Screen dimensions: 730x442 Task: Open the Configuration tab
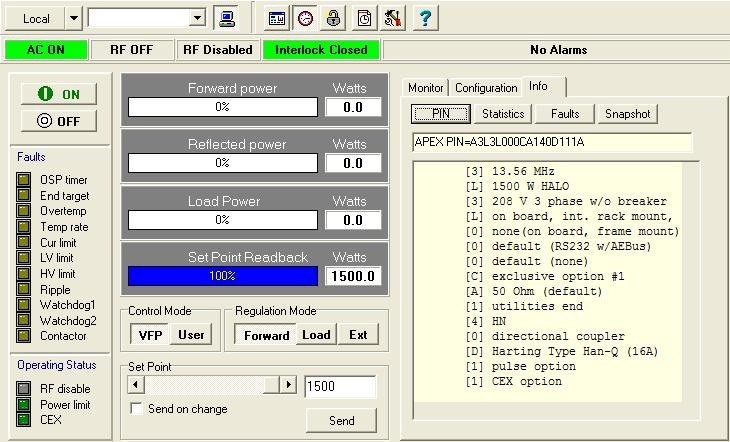click(x=486, y=88)
